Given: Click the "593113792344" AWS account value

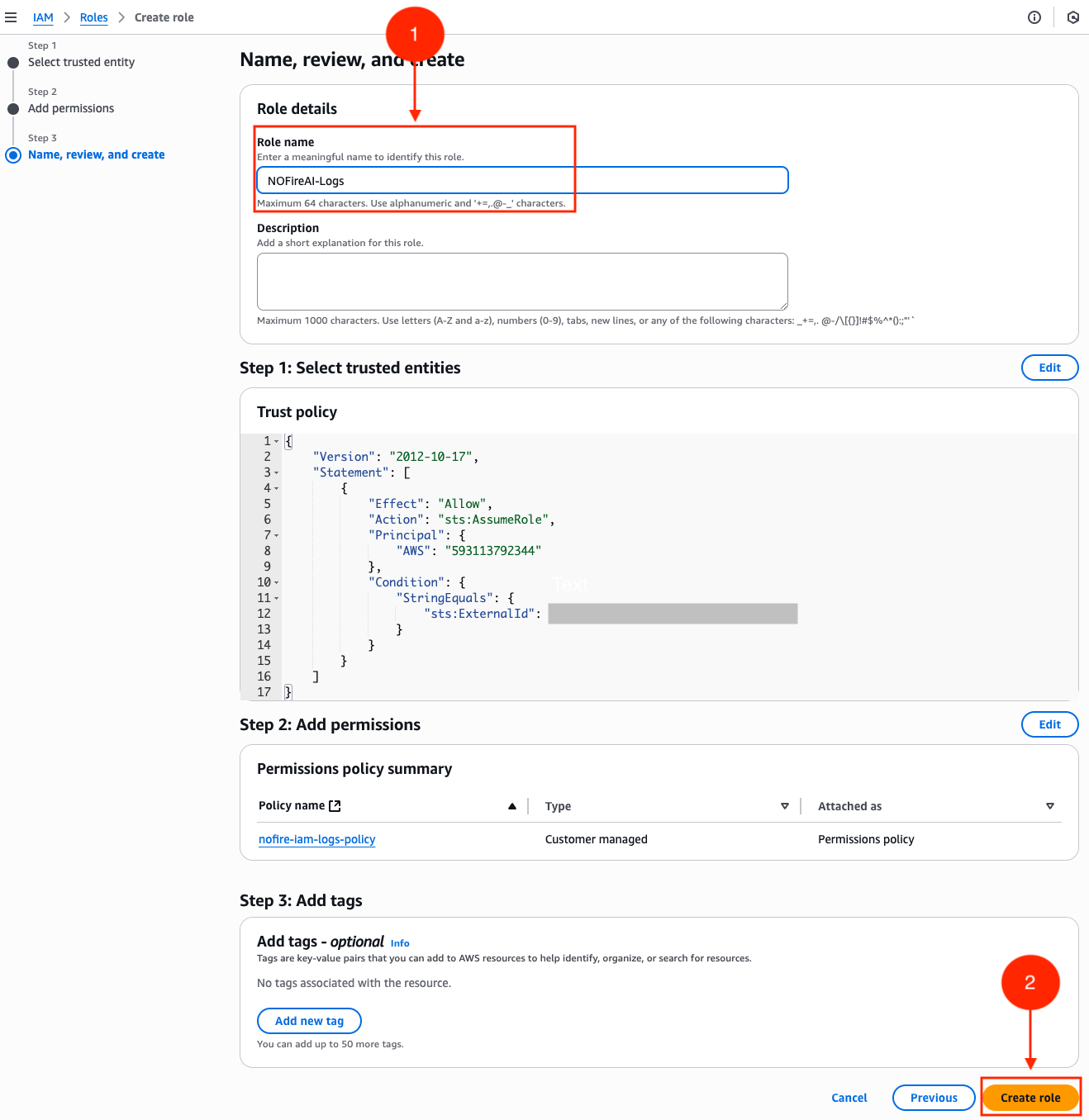Looking at the screenshot, I should [x=493, y=551].
